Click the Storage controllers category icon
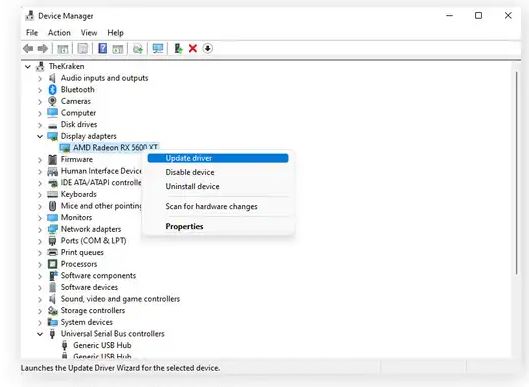 click(52, 310)
